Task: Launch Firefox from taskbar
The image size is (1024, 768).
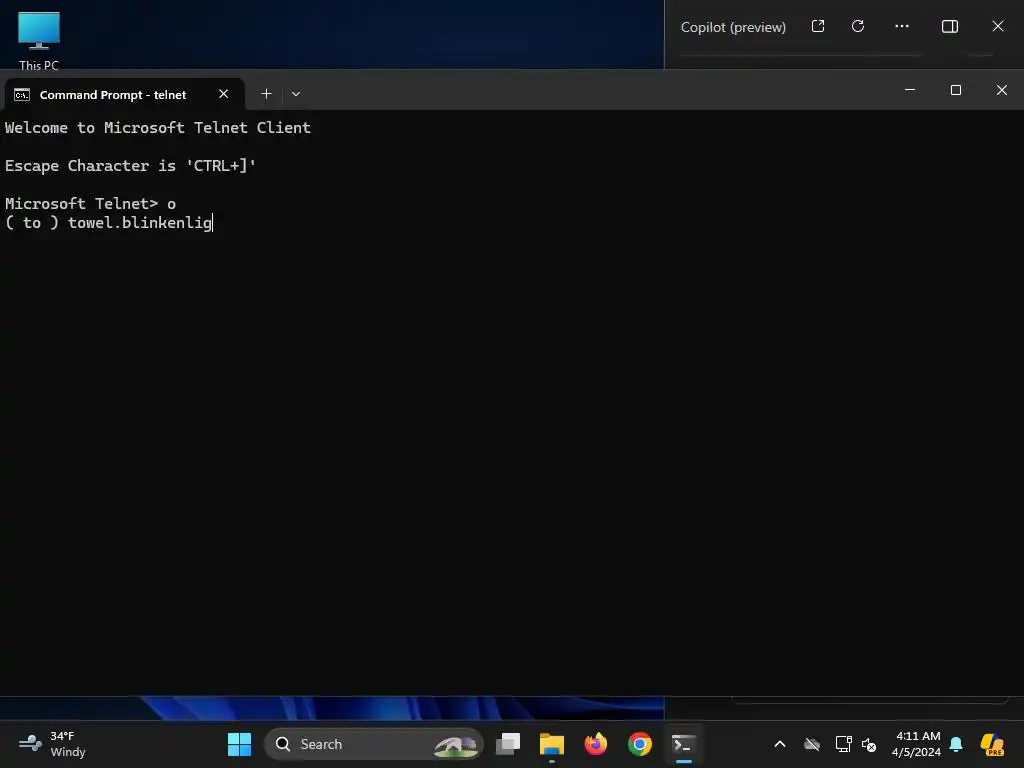Action: (596, 744)
